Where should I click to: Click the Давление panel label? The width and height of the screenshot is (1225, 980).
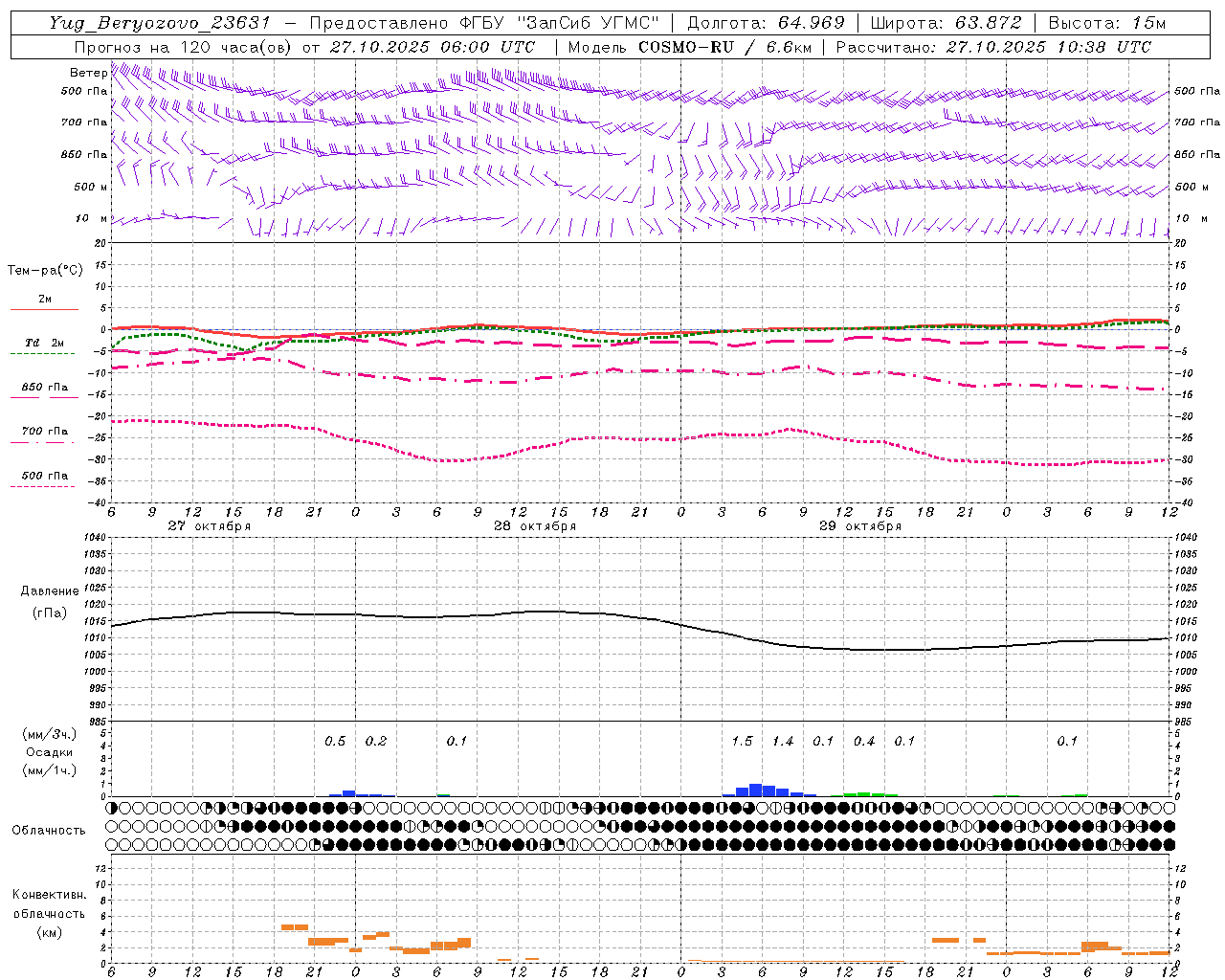tap(50, 591)
